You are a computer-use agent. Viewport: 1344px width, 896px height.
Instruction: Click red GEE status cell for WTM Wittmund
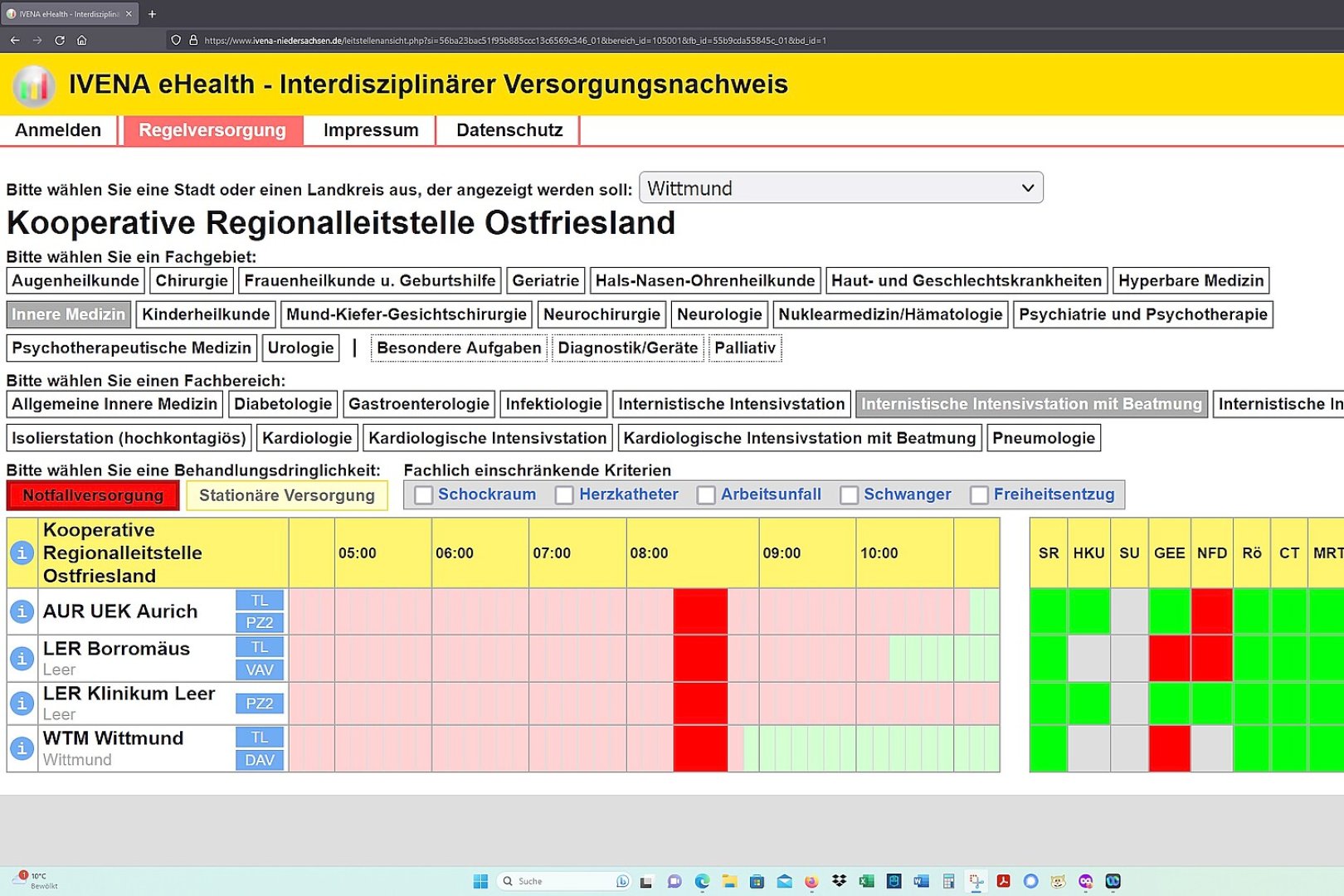[1169, 748]
